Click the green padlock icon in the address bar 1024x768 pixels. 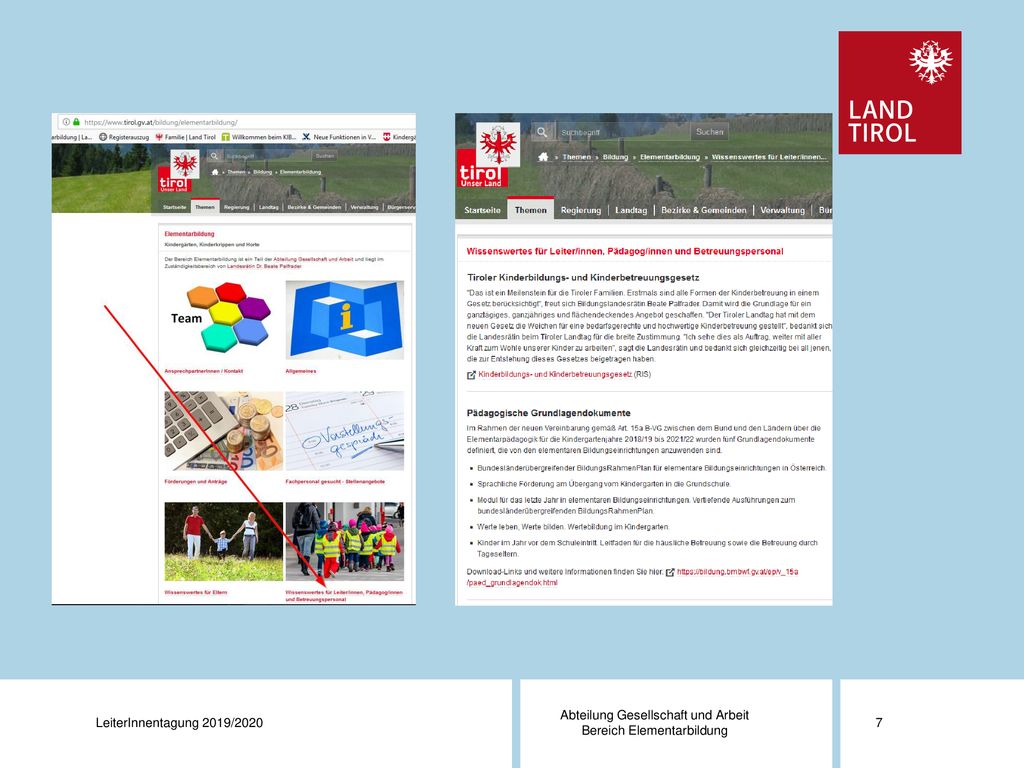[x=76, y=122]
